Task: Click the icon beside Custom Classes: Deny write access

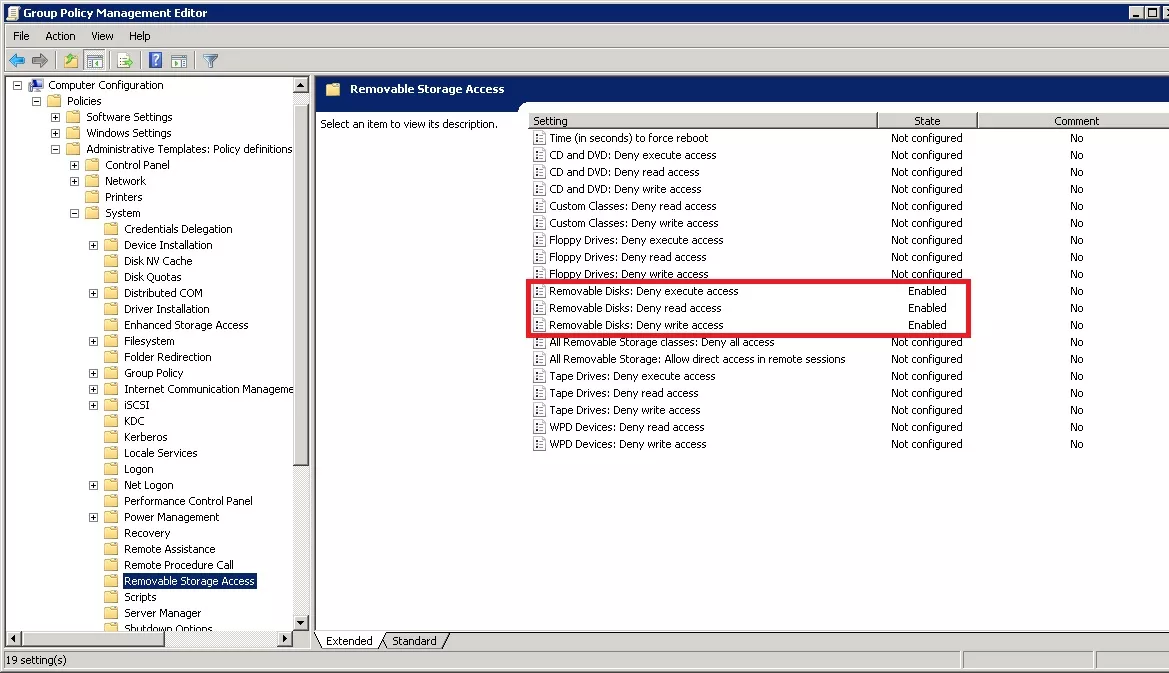Action: pos(539,223)
